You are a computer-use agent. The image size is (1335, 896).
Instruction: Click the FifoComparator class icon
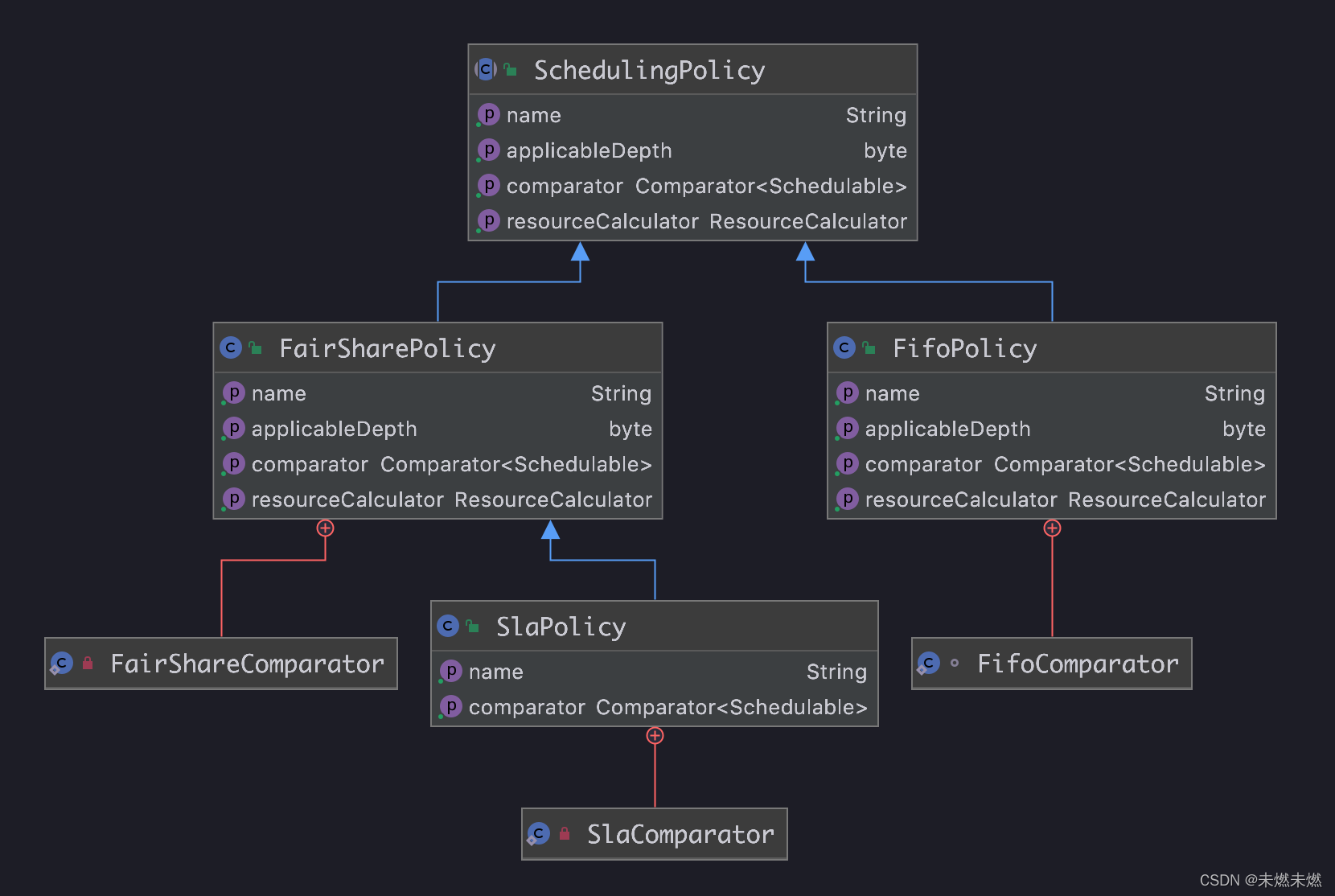coord(928,664)
